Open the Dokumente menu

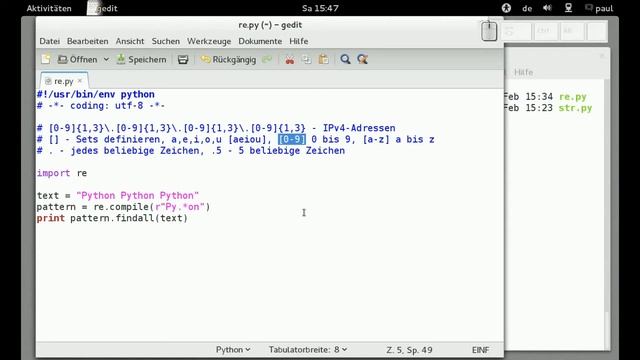tap(260, 41)
